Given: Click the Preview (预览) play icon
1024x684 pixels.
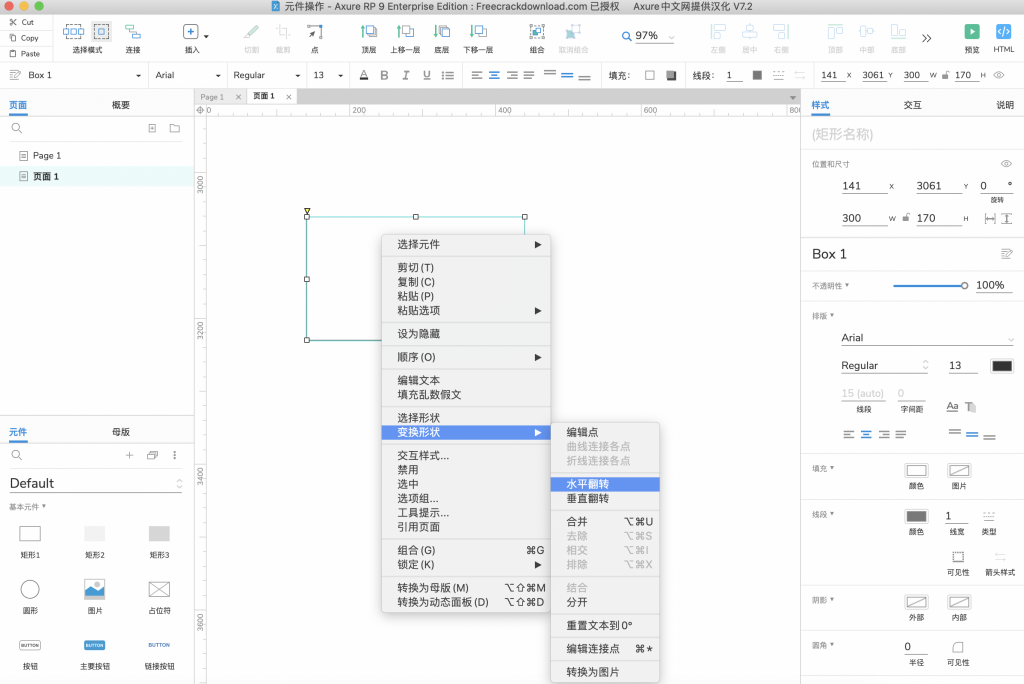Looking at the screenshot, I should click(x=971, y=32).
